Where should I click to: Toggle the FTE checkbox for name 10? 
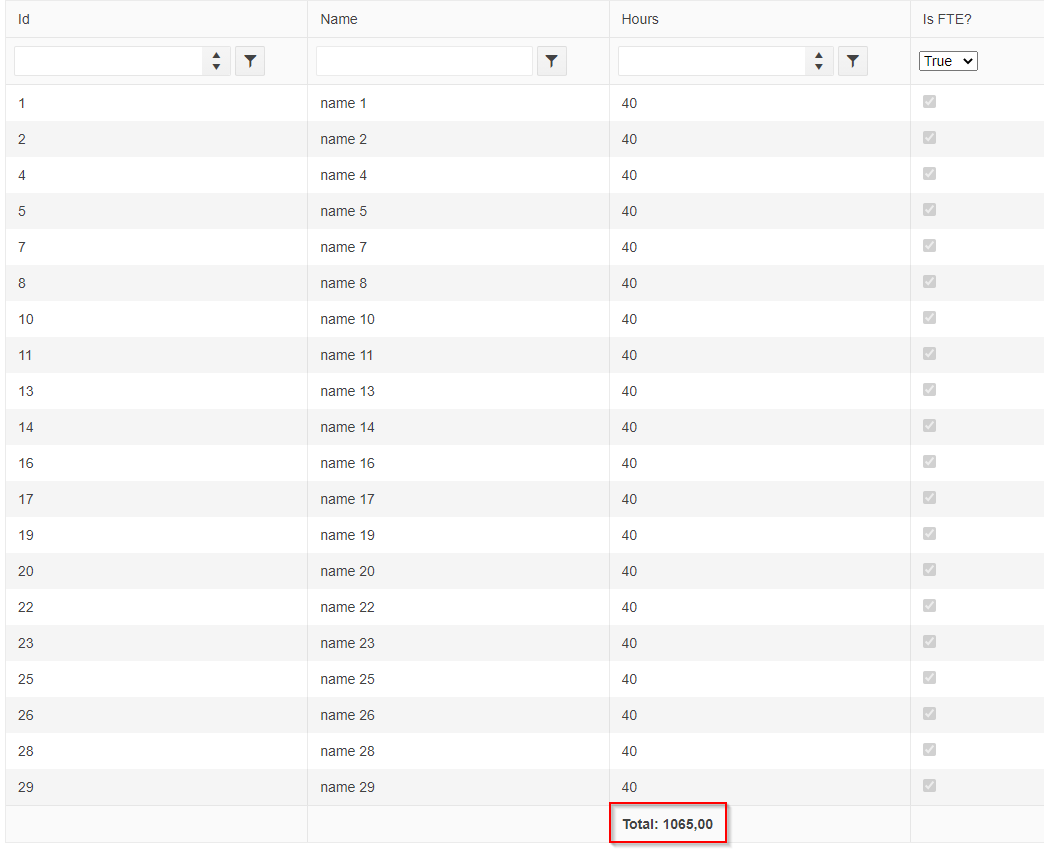click(x=929, y=318)
